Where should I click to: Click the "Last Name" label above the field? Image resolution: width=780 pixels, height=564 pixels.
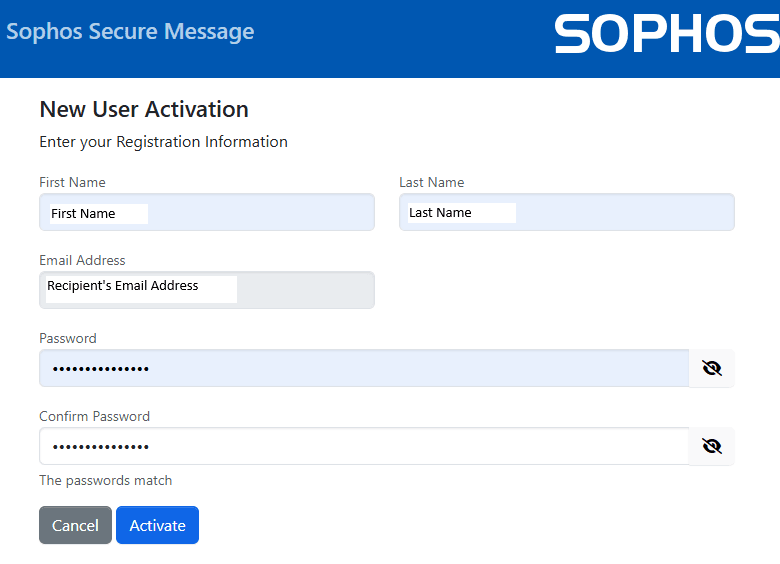[431, 182]
